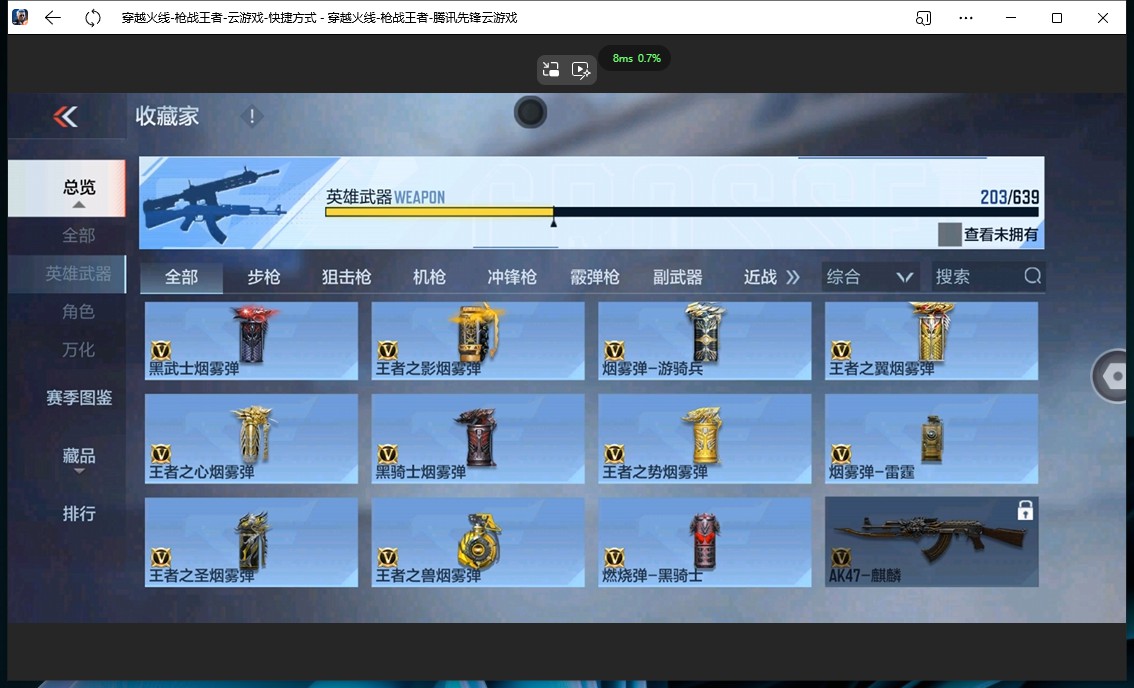Open the 王者之翼烟雾弹 item card
Viewport: 1134px width, 688px height.
tap(932, 341)
